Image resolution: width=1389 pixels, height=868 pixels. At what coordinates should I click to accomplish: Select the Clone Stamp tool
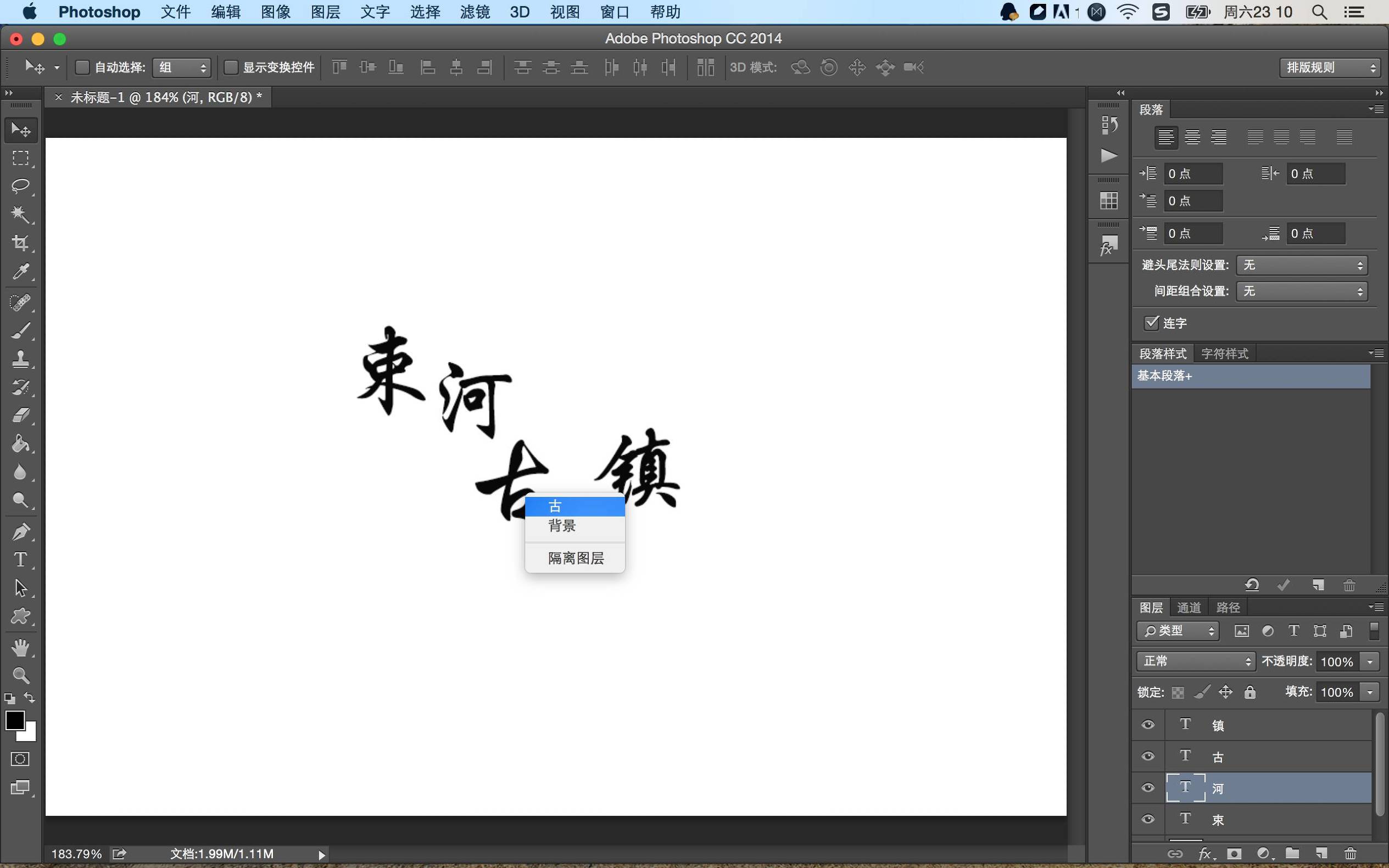pos(21,359)
